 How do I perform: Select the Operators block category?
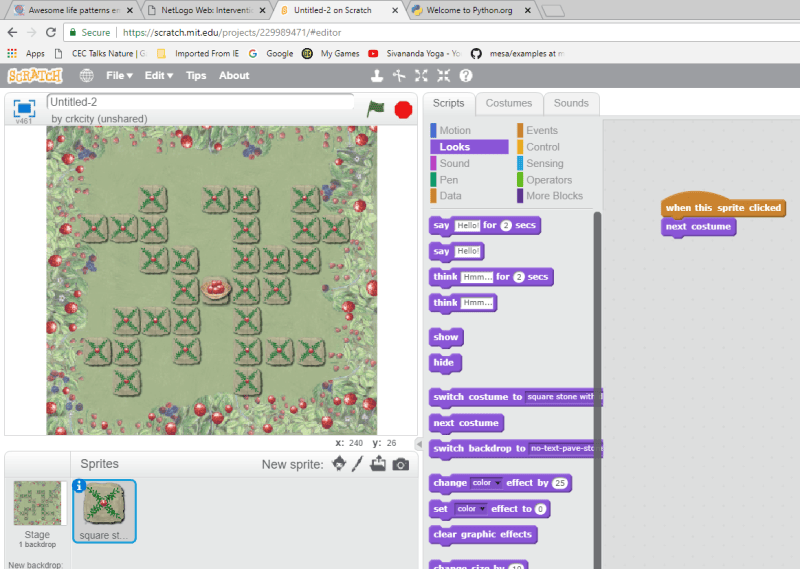(549, 180)
